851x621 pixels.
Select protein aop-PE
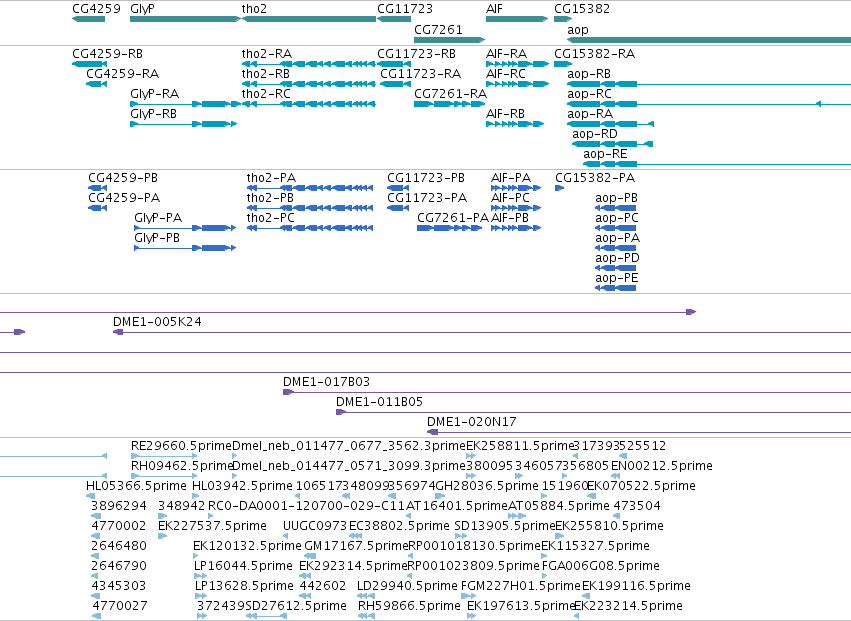pos(615,288)
